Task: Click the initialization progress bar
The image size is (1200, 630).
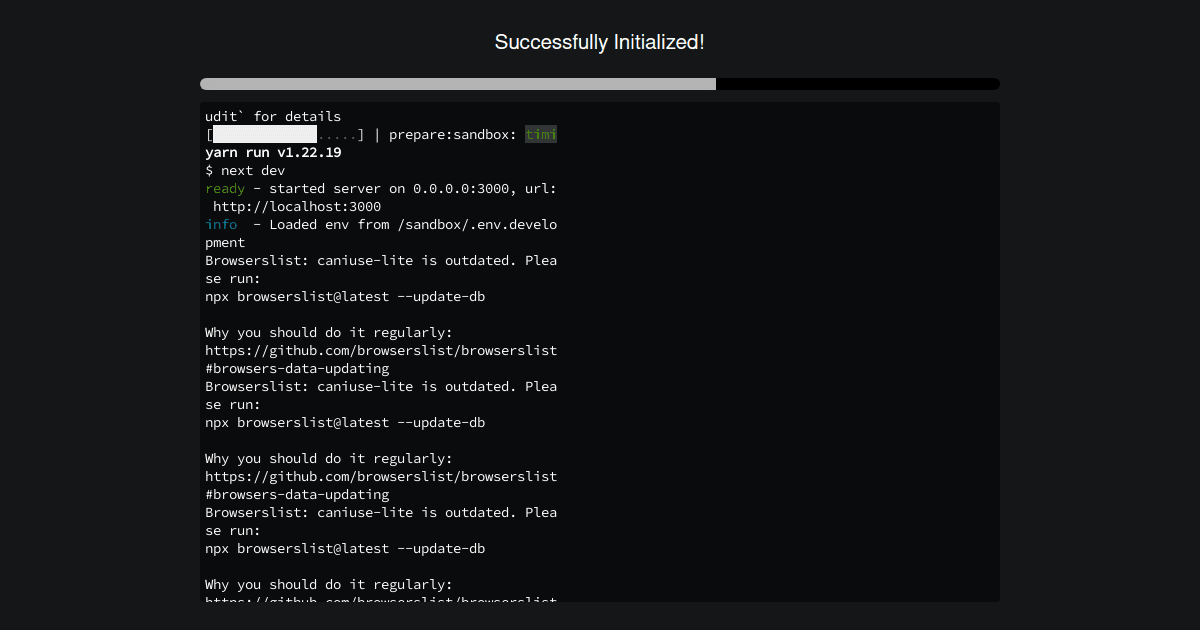Action: (x=600, y=84)
